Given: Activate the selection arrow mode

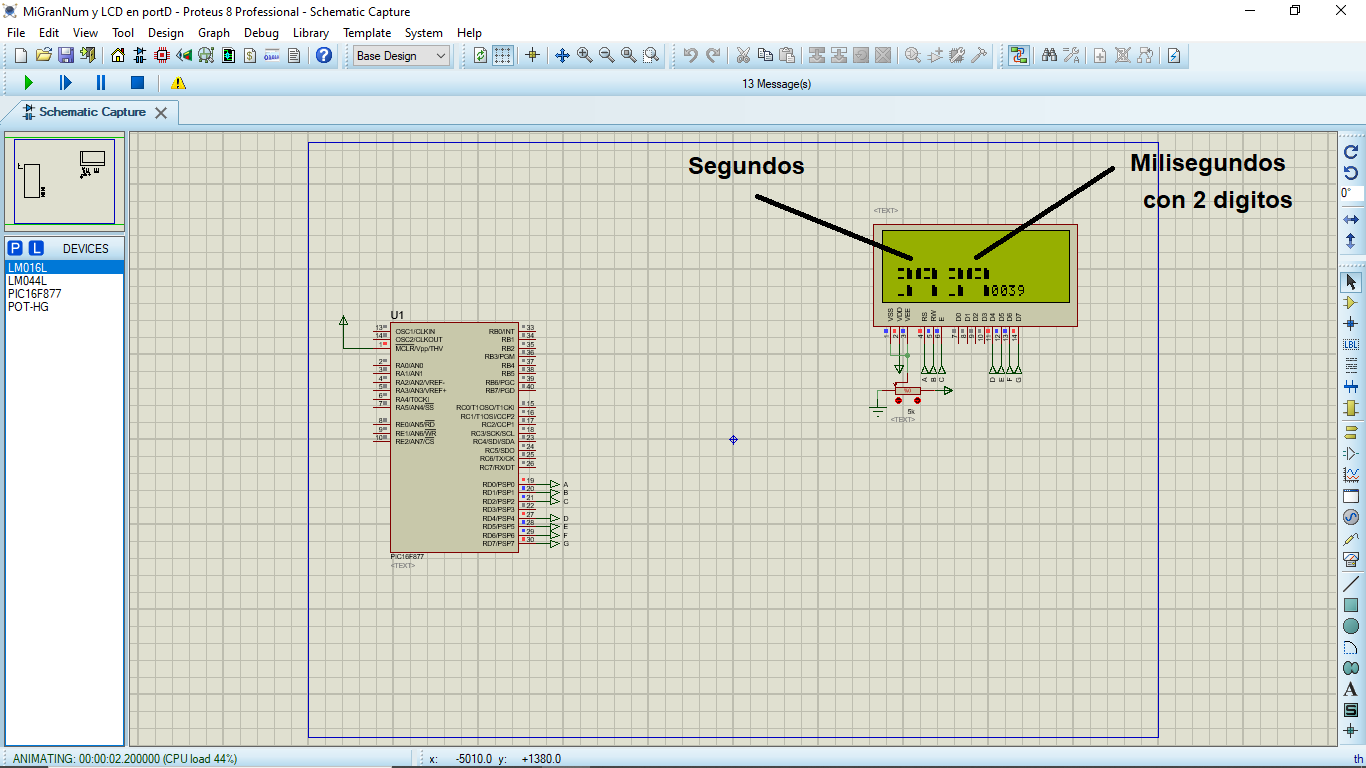Looking at the screenshot, I should pos(1351,281).
